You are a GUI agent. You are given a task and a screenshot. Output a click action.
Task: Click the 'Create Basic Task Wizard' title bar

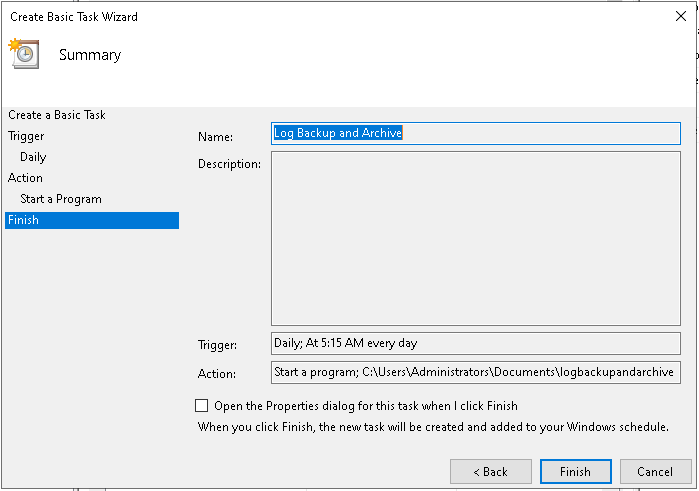[300, 16]
